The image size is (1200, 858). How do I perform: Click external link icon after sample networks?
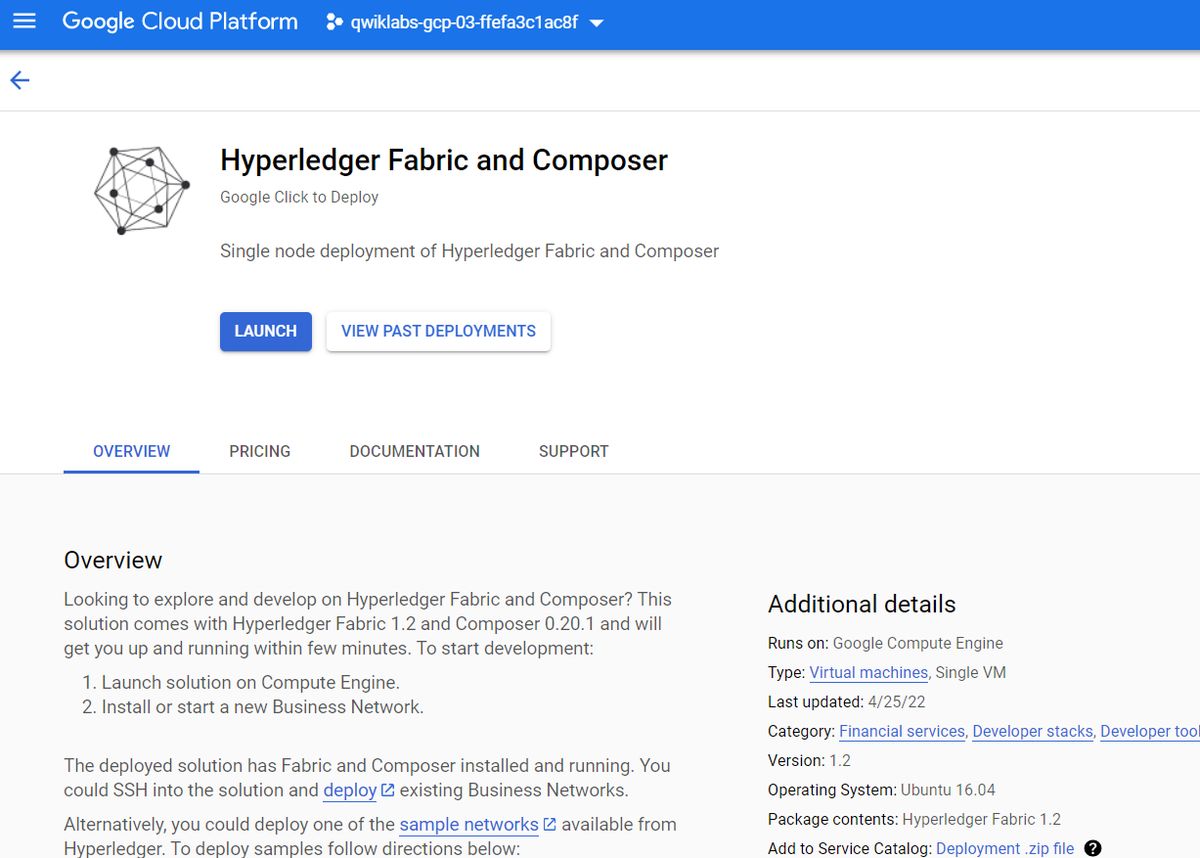pos(549,825)
